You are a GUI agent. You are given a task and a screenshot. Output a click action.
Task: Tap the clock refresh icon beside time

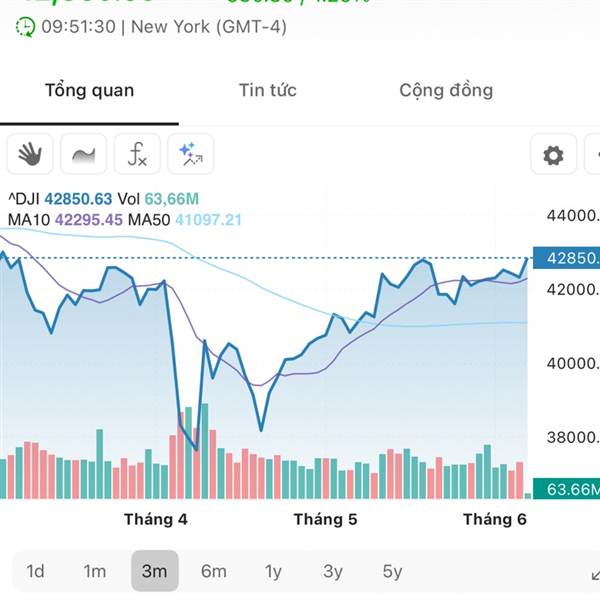click(x=25, y=27)
